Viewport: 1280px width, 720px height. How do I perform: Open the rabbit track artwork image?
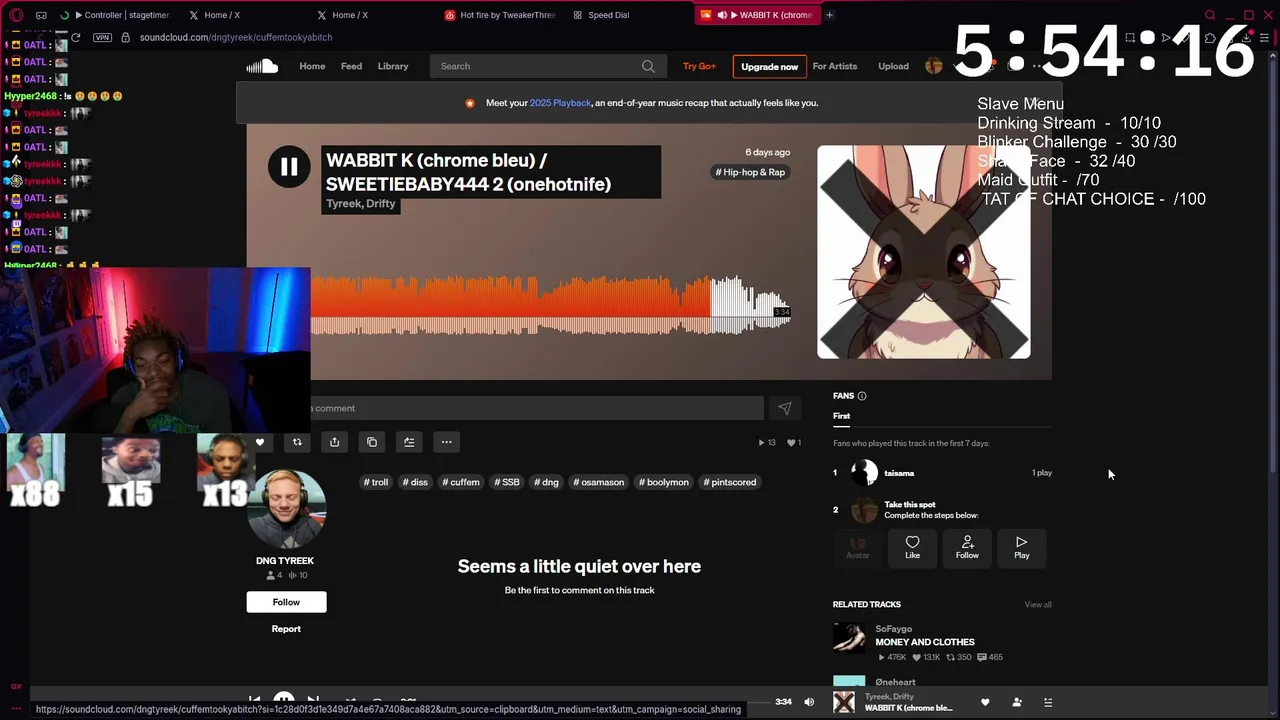[x=923, y=252]
